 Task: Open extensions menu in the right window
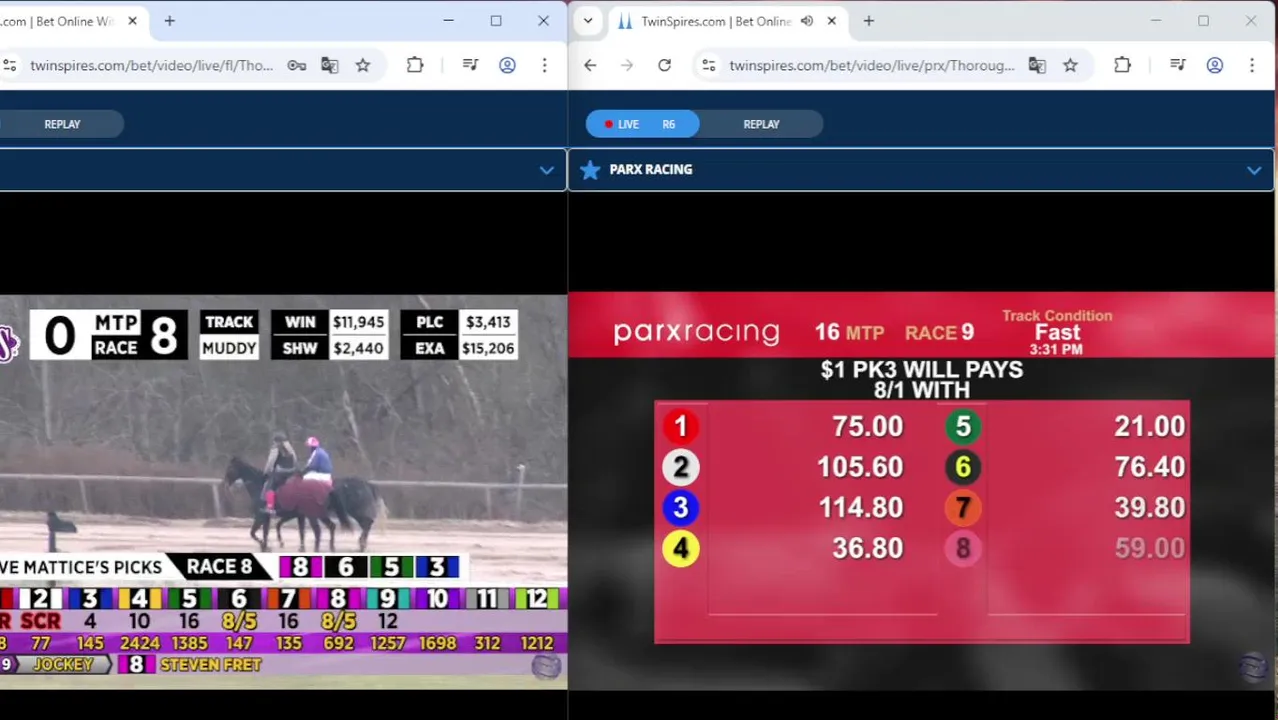[1122, 65]
